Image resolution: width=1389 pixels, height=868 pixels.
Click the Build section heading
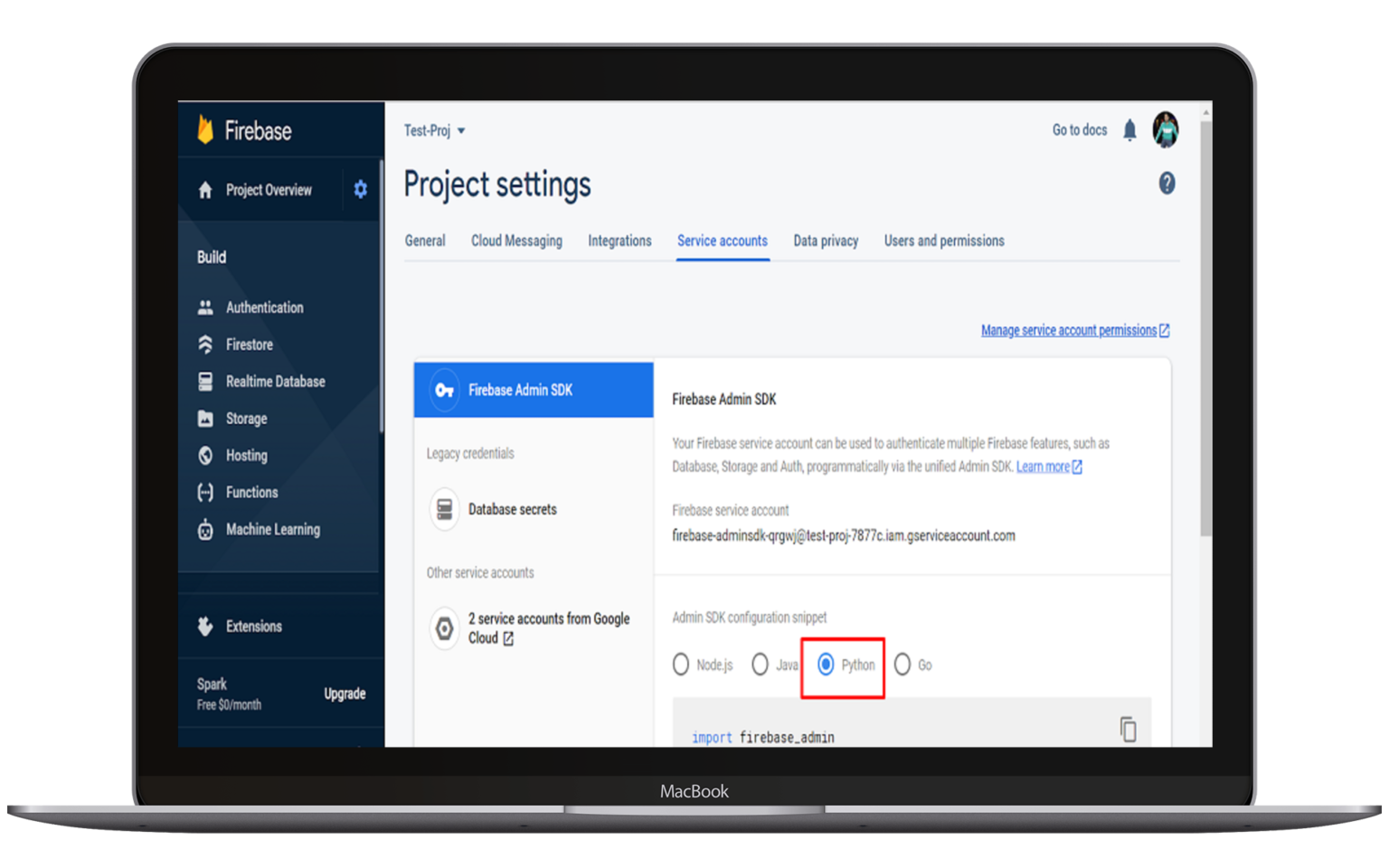[x=212, y=257]
